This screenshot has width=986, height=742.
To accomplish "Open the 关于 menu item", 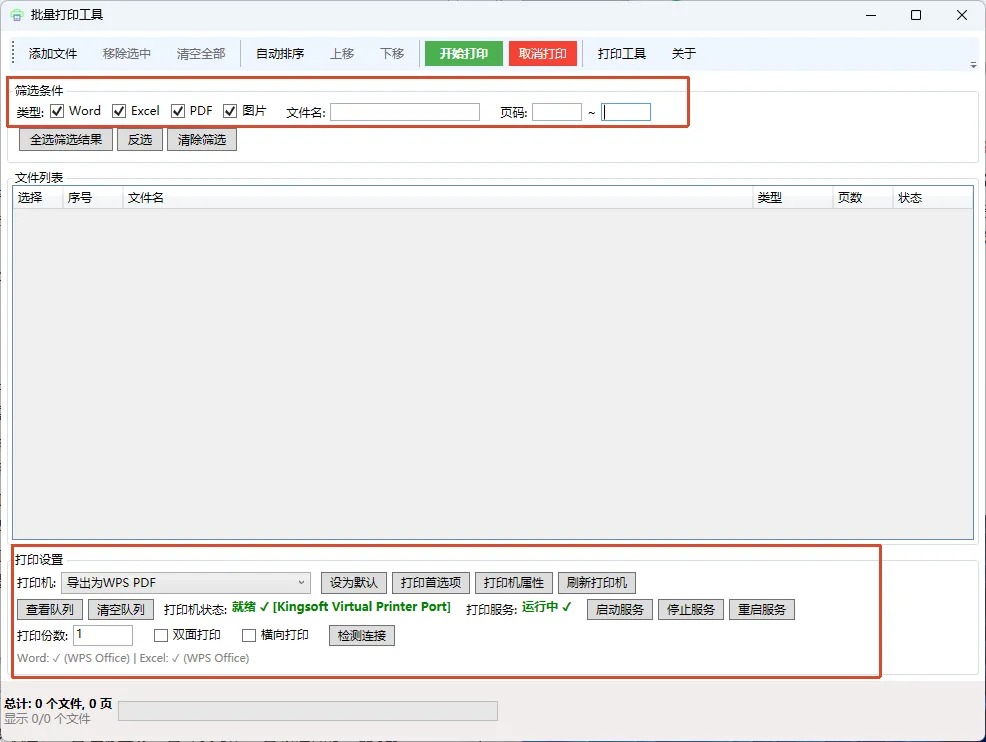I will pyautogui.click(x=684, y=53).
